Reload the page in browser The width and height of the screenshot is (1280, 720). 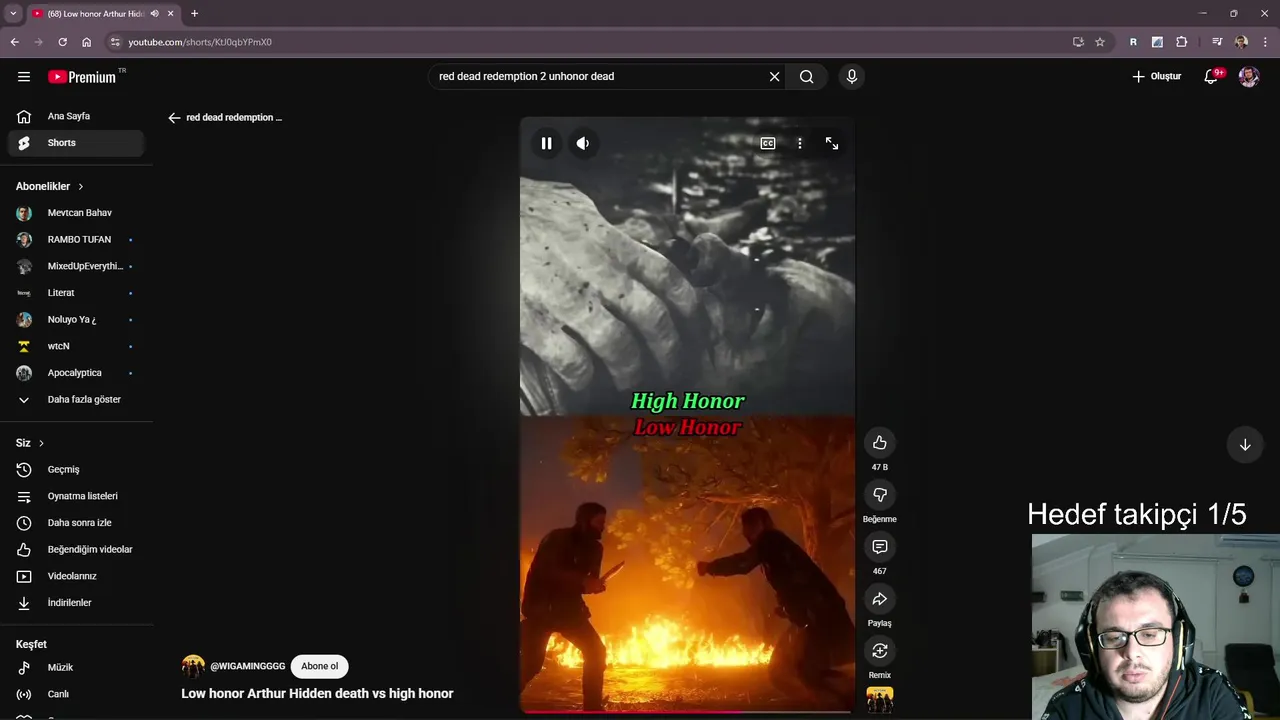pos(62,42)
